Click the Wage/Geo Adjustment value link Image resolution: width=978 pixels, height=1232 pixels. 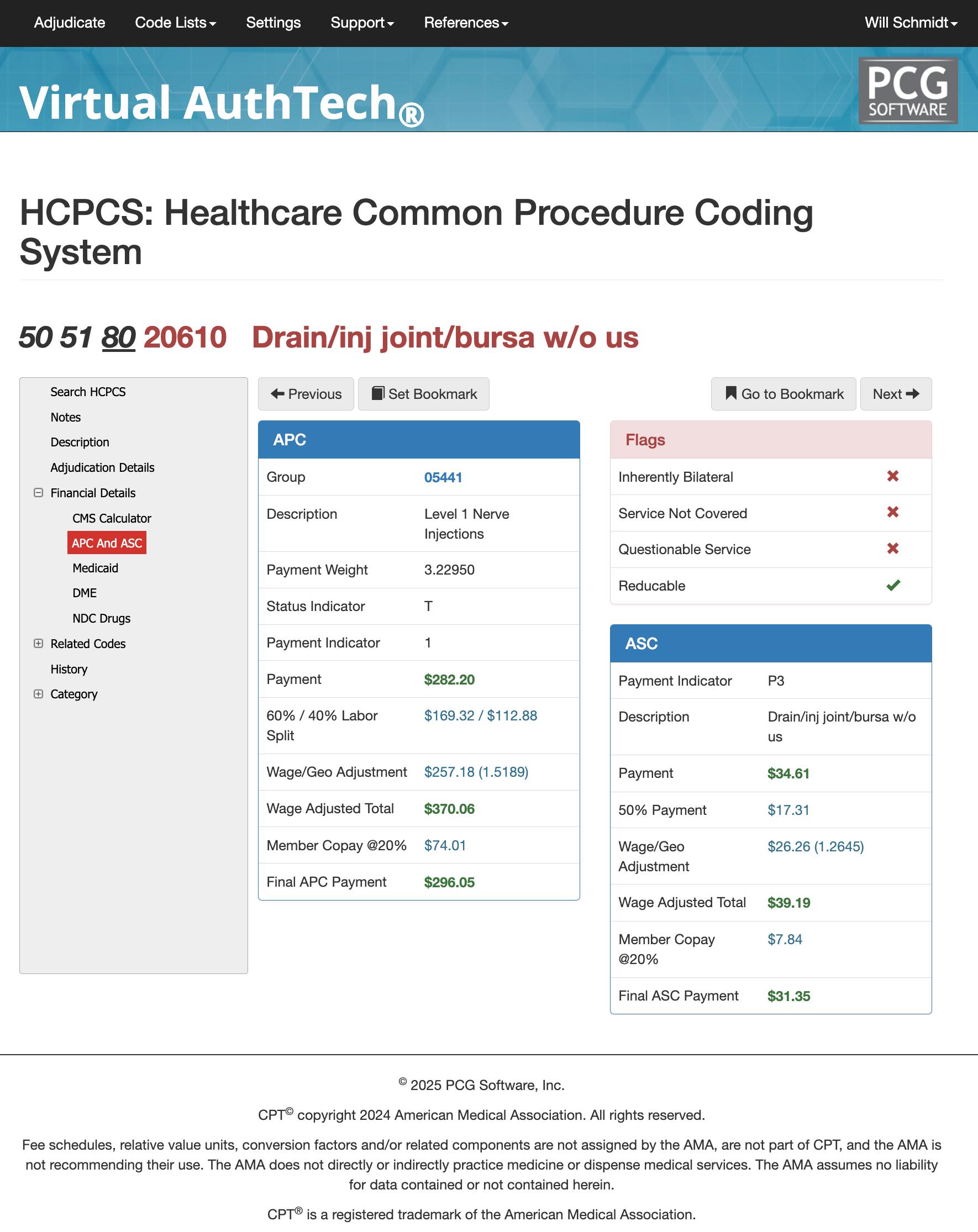(x=476, y=771)
